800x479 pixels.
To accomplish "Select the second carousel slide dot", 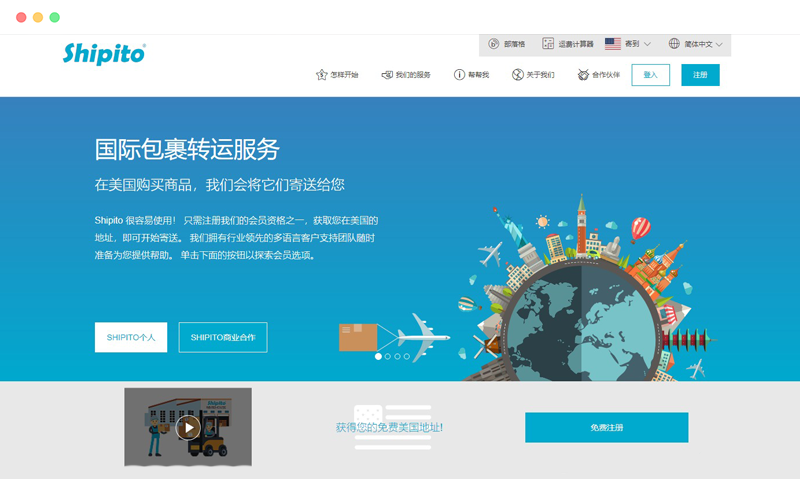I will click(388, 357).
